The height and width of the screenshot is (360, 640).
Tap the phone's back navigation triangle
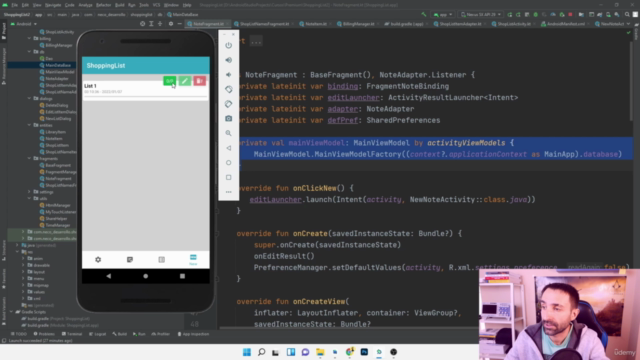click(x=109, y=276)
